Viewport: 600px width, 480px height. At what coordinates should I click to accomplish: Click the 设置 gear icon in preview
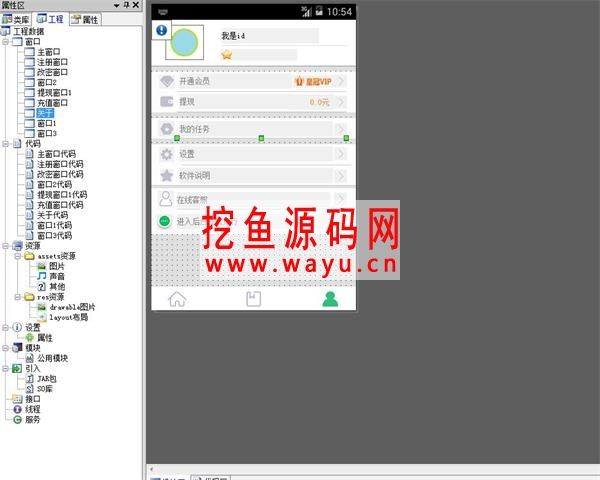pos(166,154)
